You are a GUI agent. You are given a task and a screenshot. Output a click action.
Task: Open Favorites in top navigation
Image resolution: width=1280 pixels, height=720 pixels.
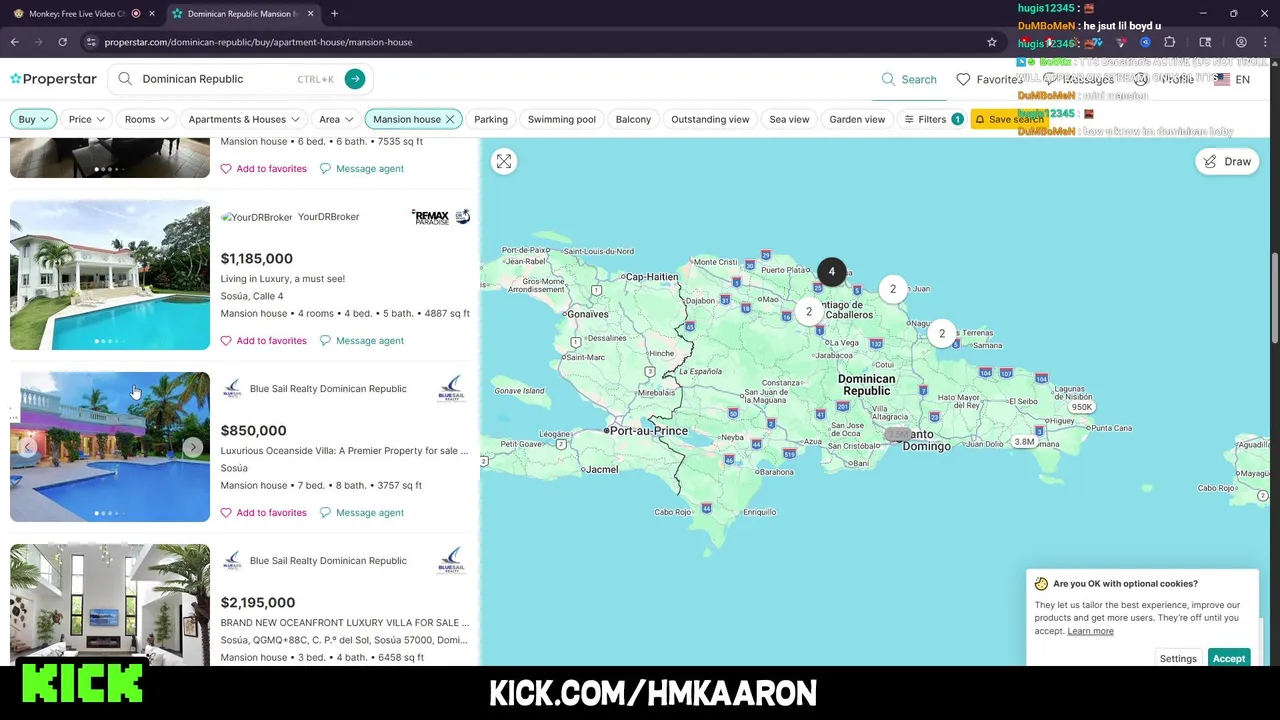click(x=990, y=79)
